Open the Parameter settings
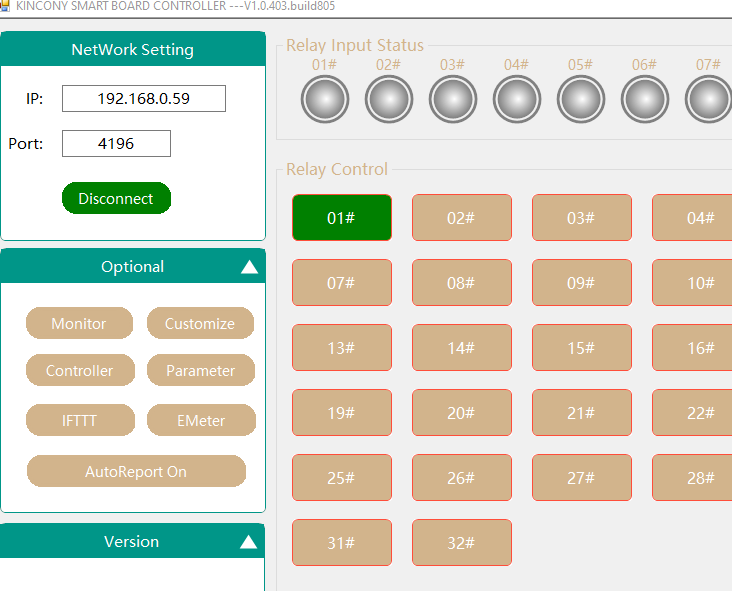Viewport: 732px width, 591px height. [x=200, y=371]
